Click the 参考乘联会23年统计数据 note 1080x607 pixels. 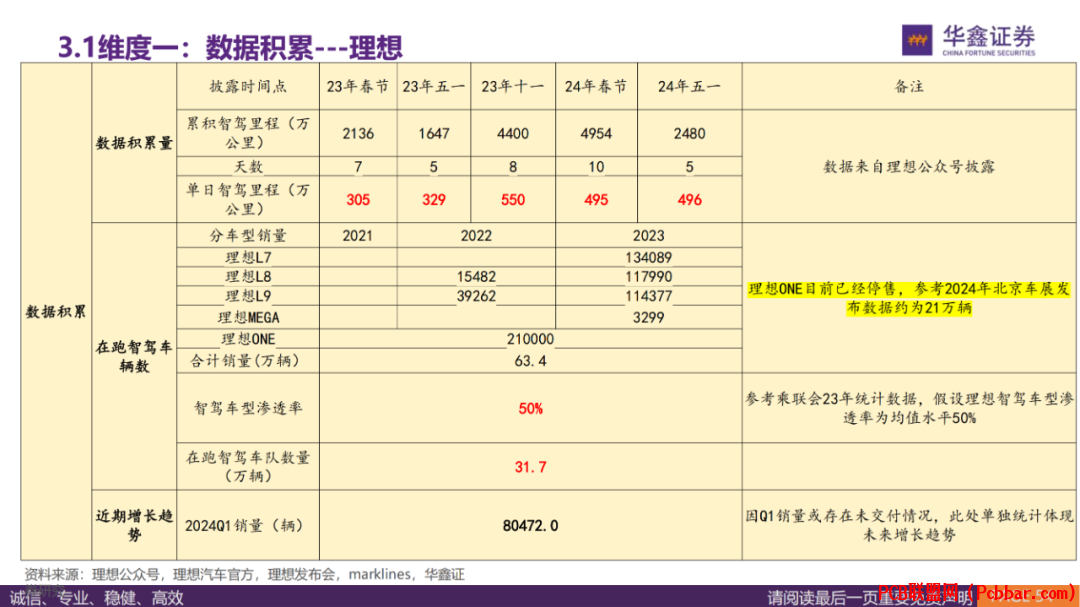pyautogui.click(x=909, y=408)
